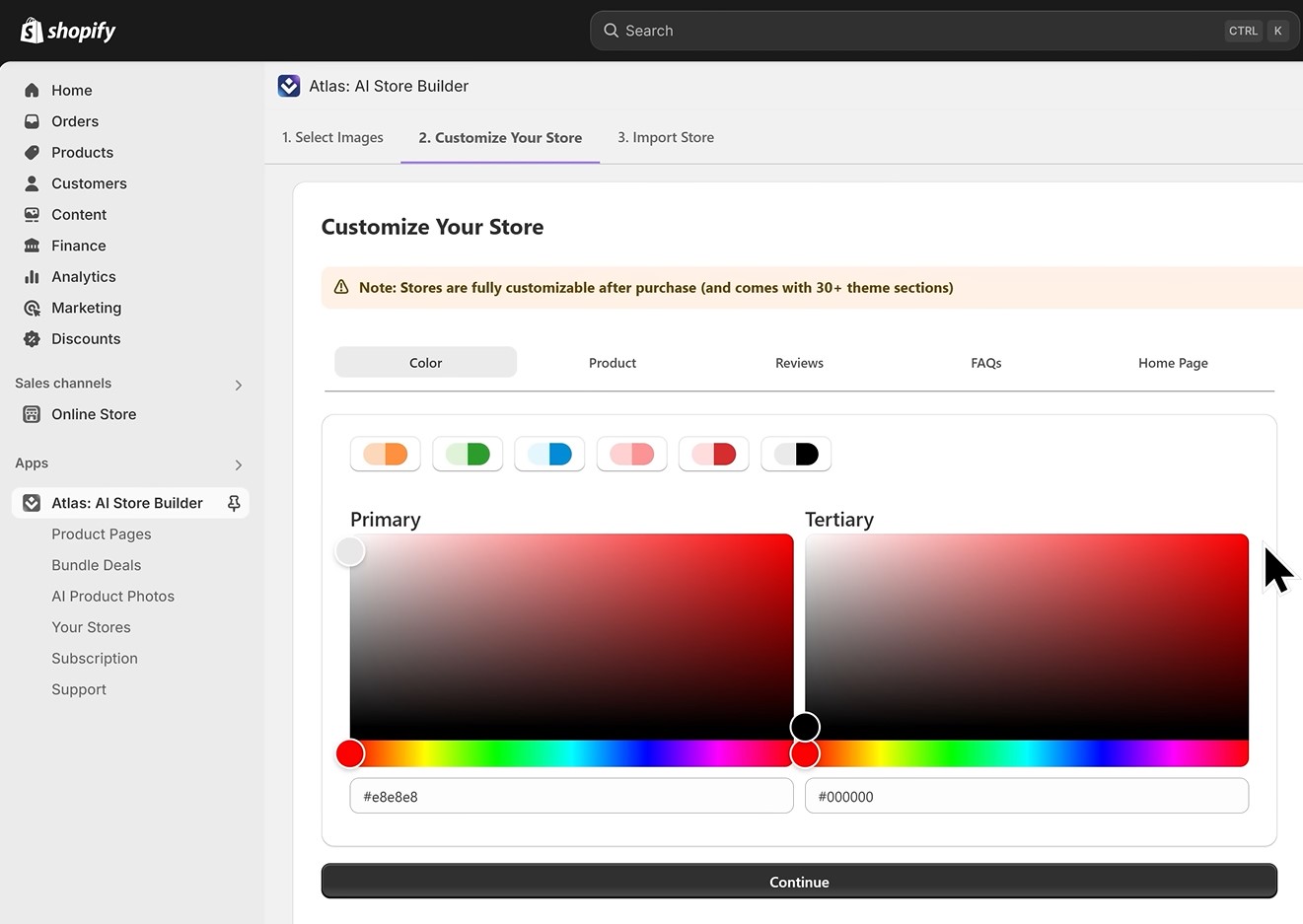Click the Continue button
This screenshot has height=924, width=1303.
799,881
